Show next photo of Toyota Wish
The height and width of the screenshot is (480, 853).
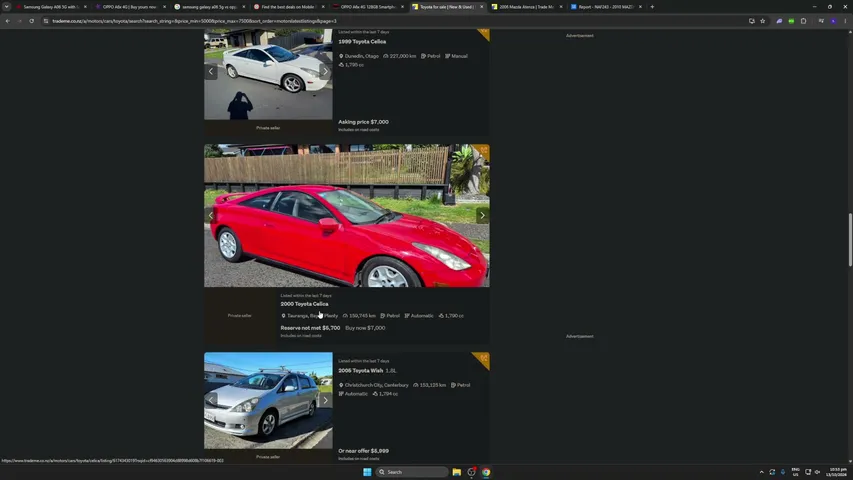click(x=325, y=401)
